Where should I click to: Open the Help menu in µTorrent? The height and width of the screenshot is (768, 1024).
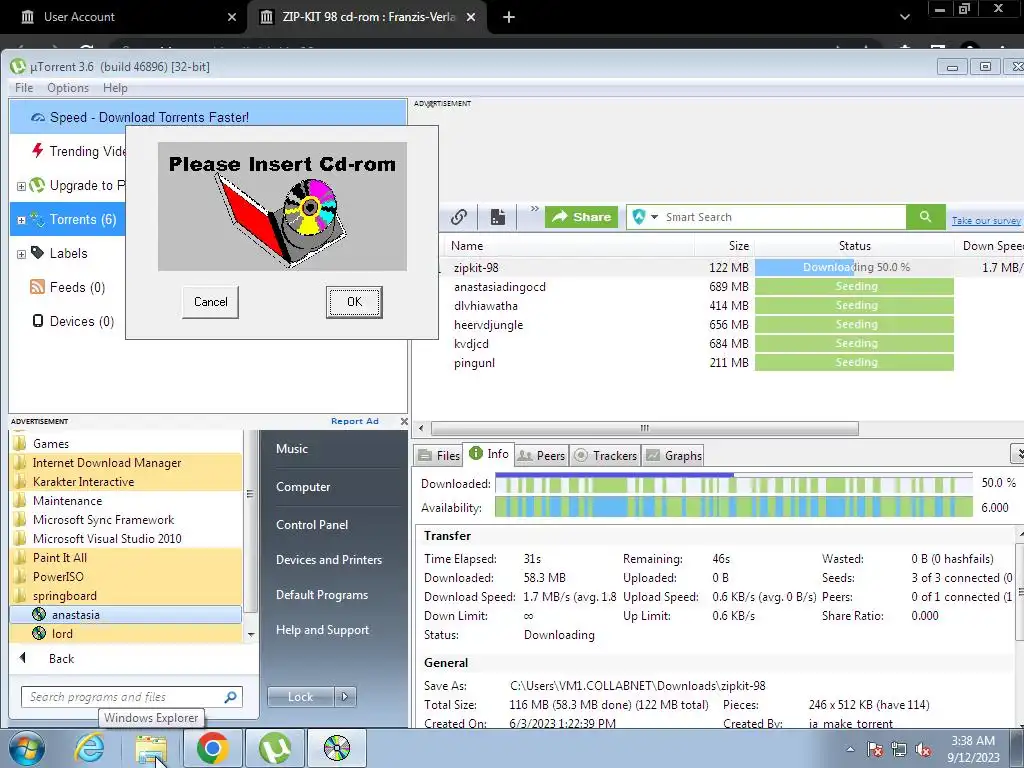(115, 88)
